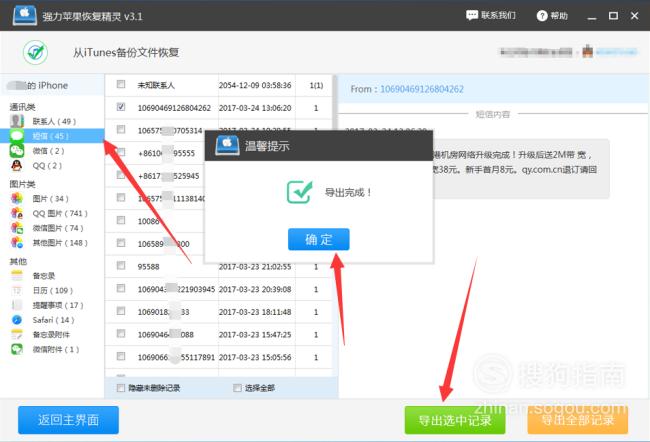
Task: Click date cell 2017-03-24 13:06:20
Action: coord(255,108)
